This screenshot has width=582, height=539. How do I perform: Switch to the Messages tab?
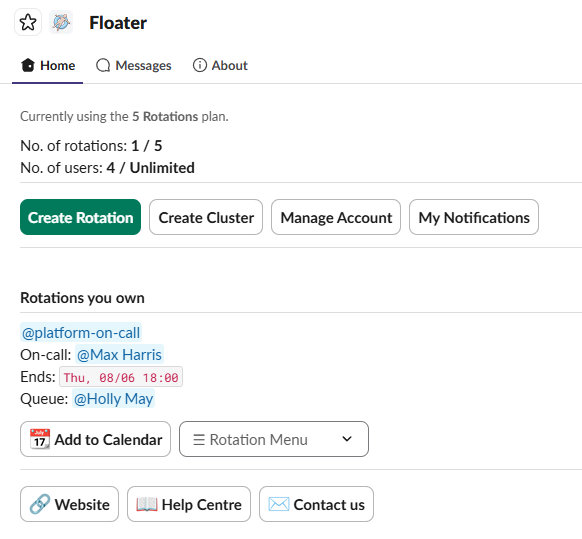coord(134,65)
